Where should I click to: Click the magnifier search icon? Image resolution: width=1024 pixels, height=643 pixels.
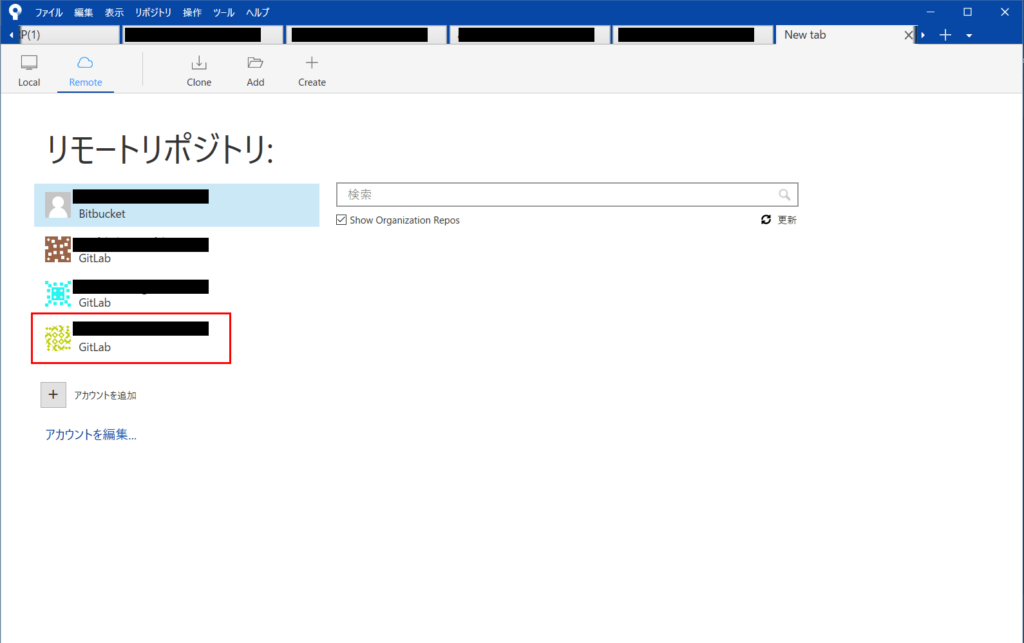point(784,195)
